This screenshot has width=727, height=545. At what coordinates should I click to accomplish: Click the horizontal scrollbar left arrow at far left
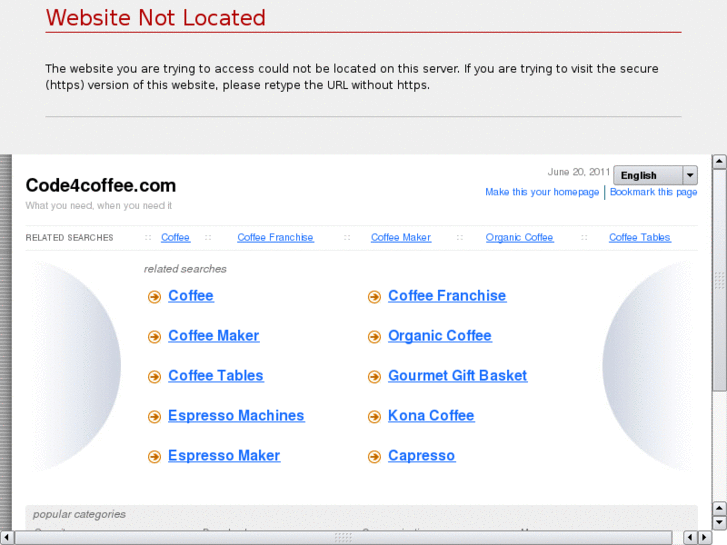(x=6, y=538)
